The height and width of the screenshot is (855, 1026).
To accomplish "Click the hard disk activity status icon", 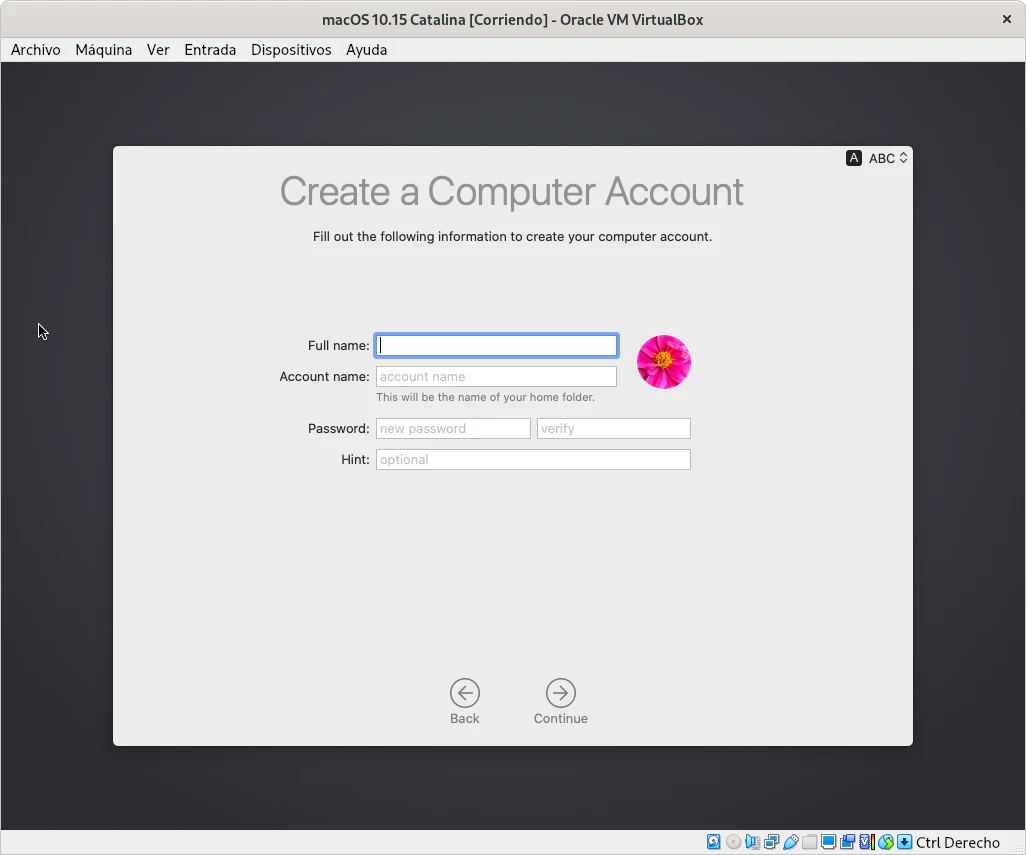I will (x=713, y=842).
